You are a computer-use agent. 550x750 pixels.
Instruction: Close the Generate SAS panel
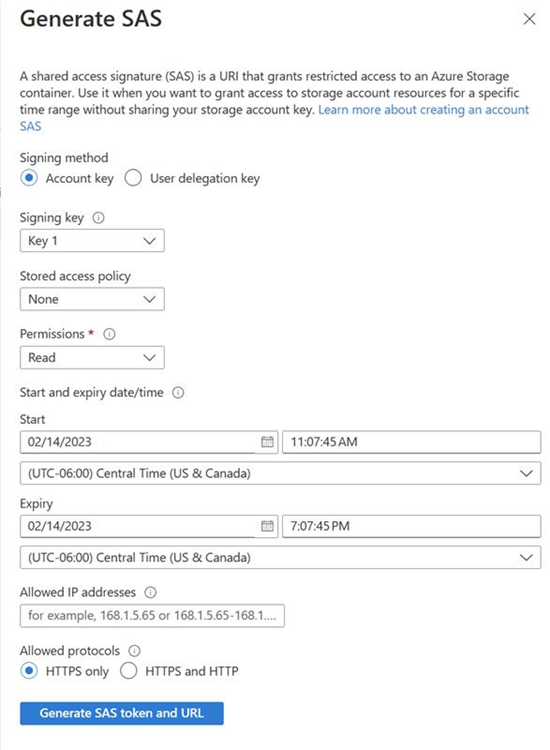pos(529,19)
